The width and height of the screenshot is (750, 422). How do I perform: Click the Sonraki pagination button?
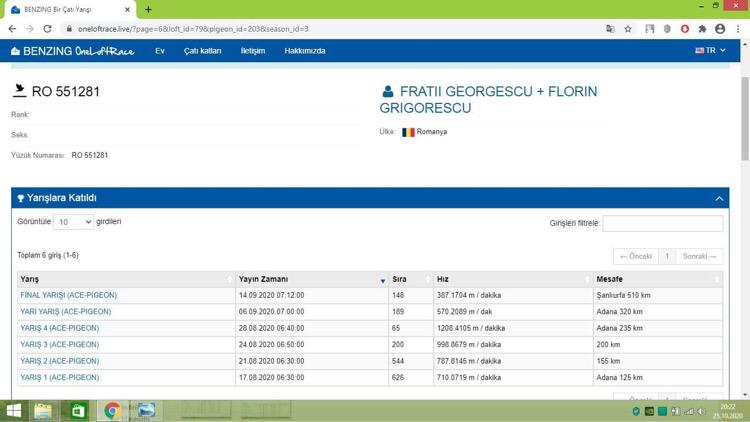tap(699, 256)
